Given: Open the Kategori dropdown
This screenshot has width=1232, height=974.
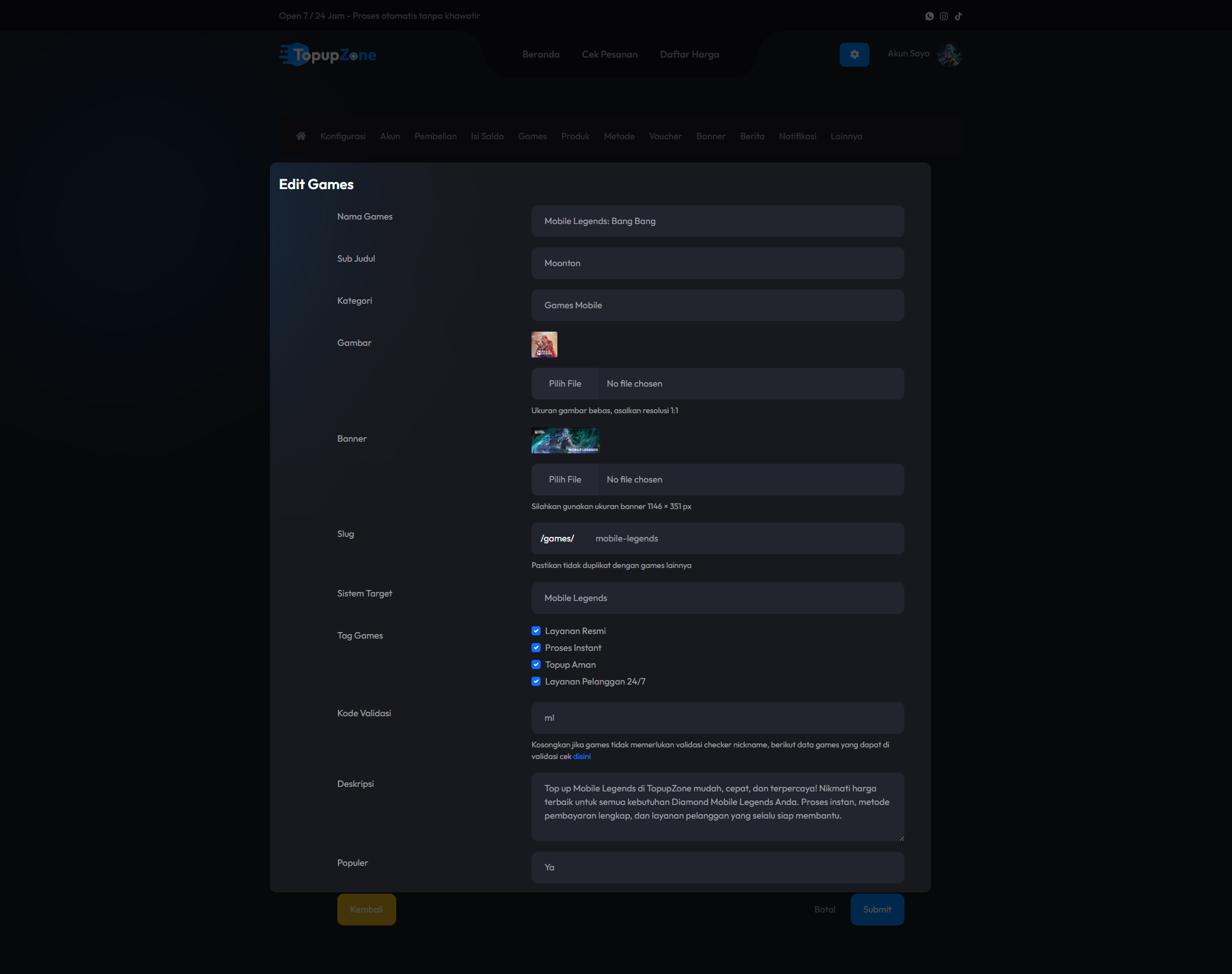Looking at the screenshot, I should coord(718,305).
